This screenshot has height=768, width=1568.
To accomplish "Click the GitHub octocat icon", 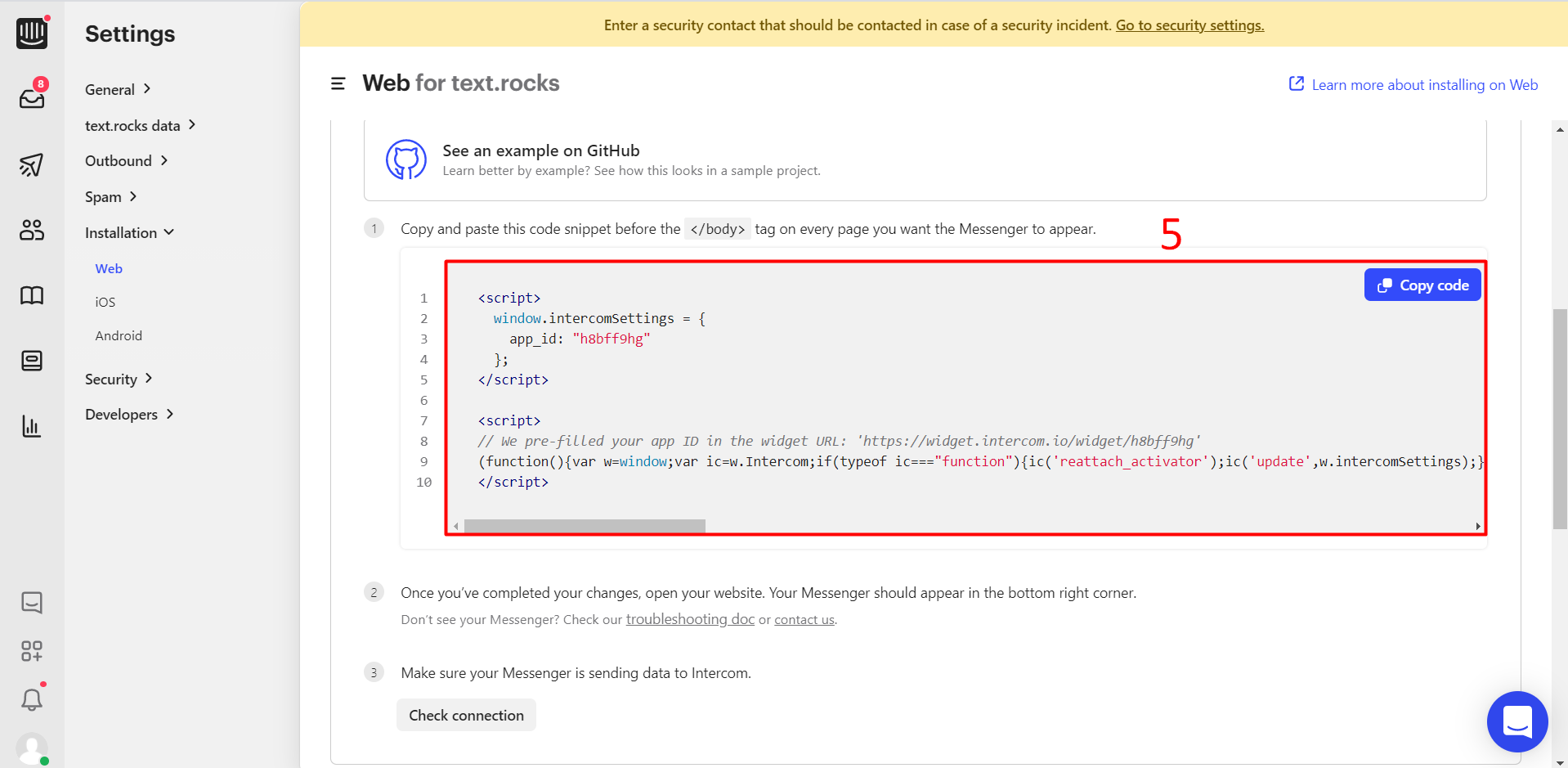I will [x=406, y=159].
